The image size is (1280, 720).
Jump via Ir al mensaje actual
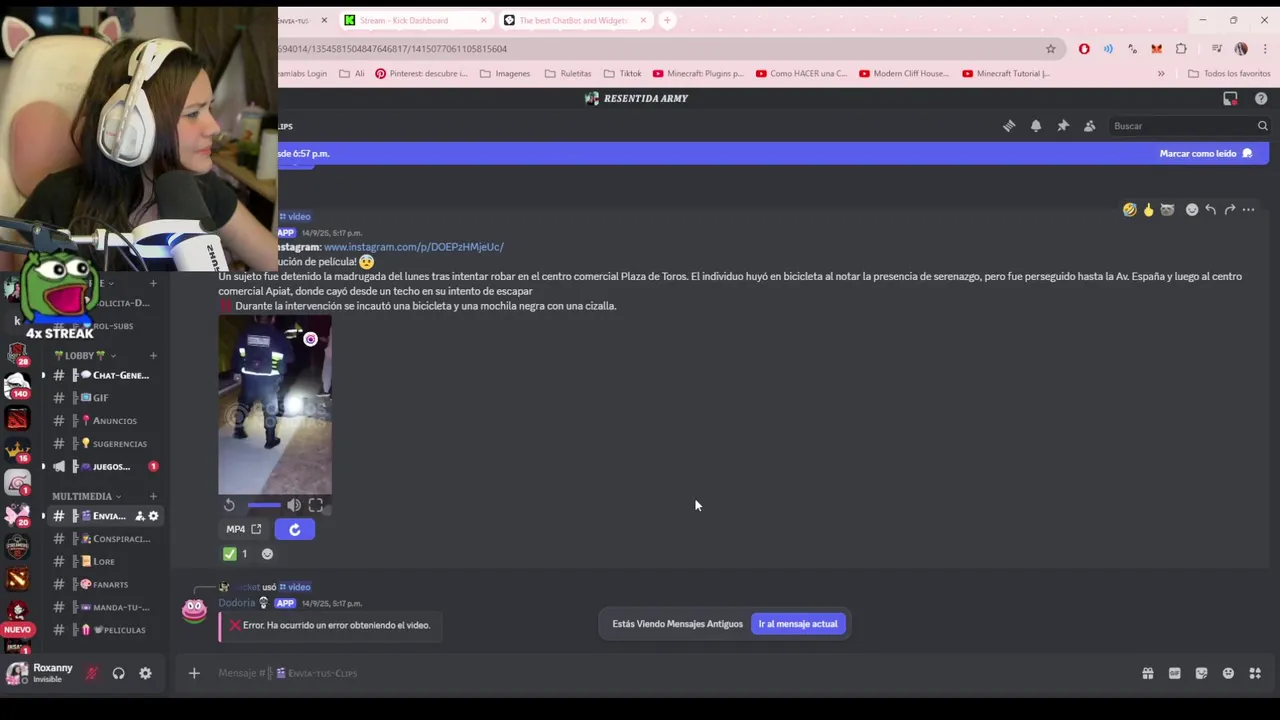point(798,624)
